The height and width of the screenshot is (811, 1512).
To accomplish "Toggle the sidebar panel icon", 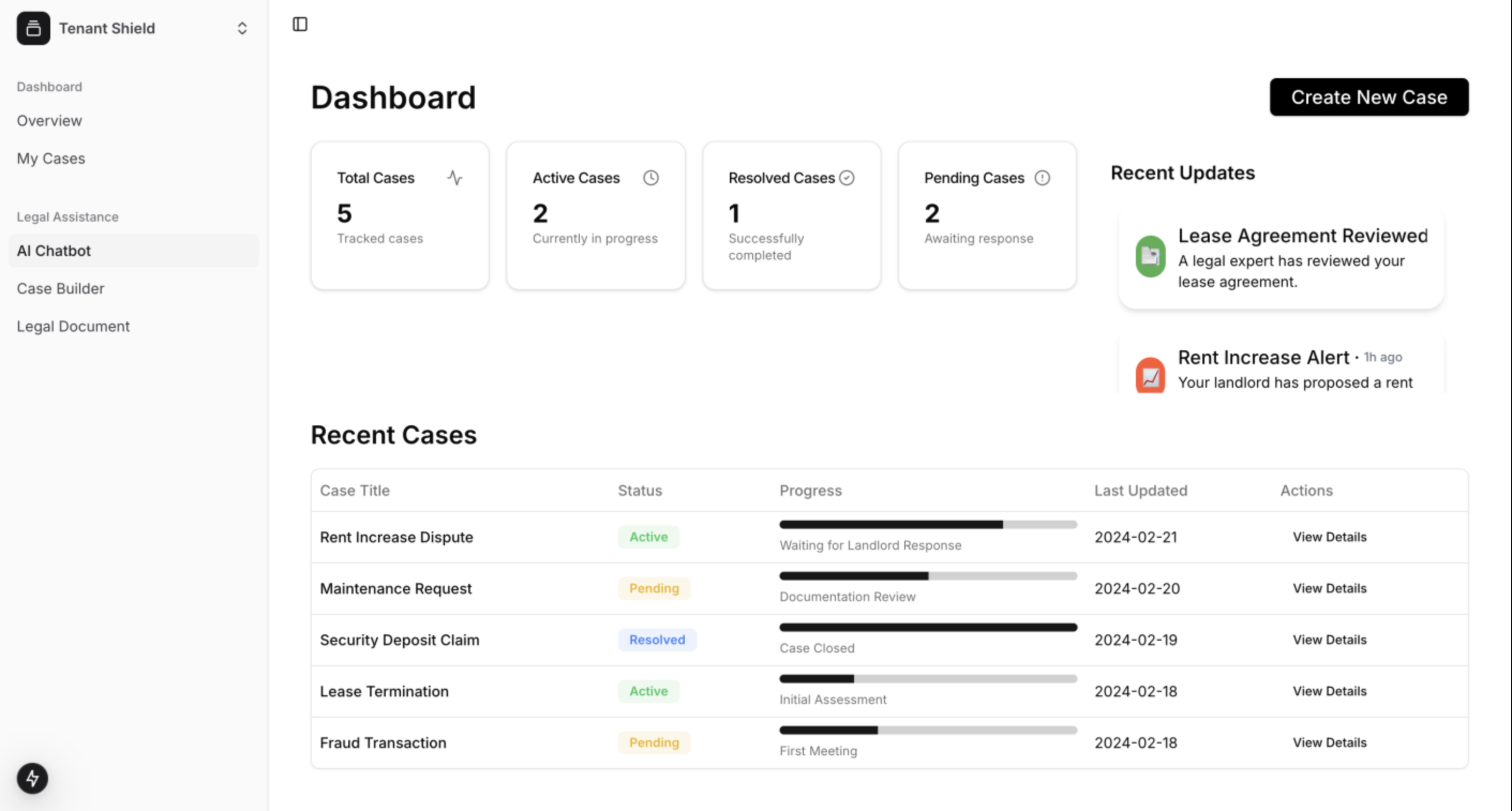I will click(x=300, y=24).
